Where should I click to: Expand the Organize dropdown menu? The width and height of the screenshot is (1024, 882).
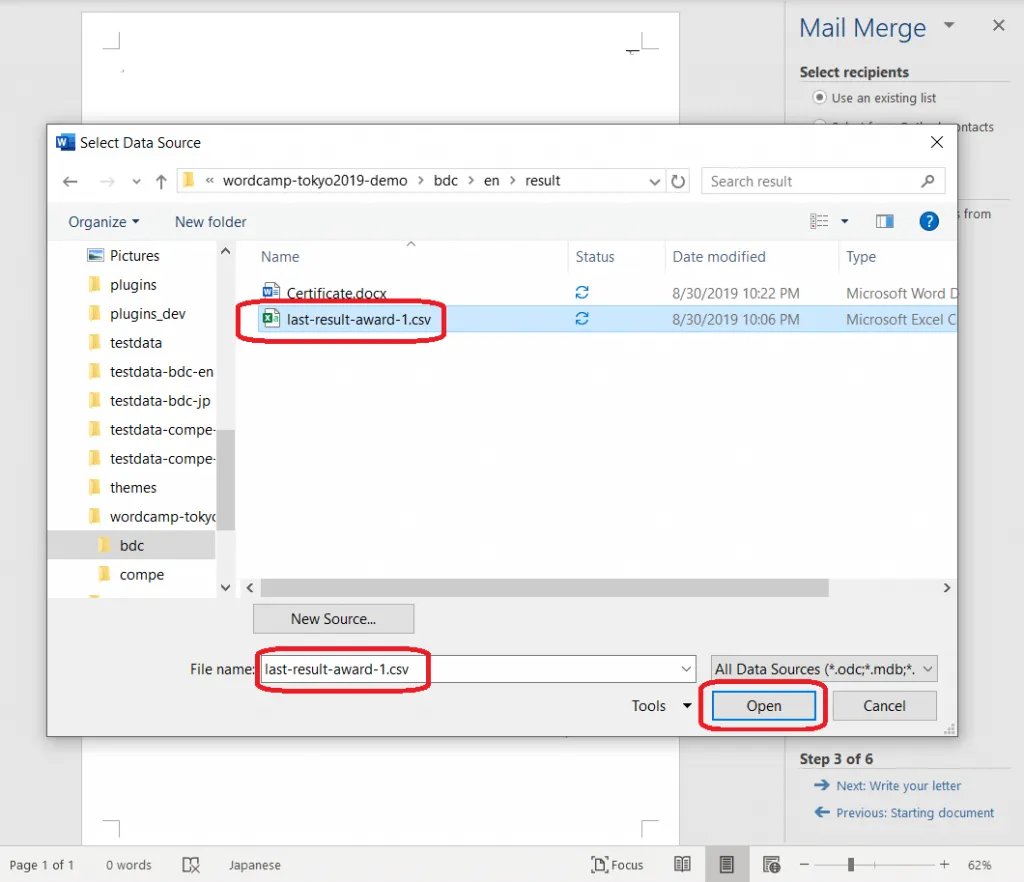(104, 222)
